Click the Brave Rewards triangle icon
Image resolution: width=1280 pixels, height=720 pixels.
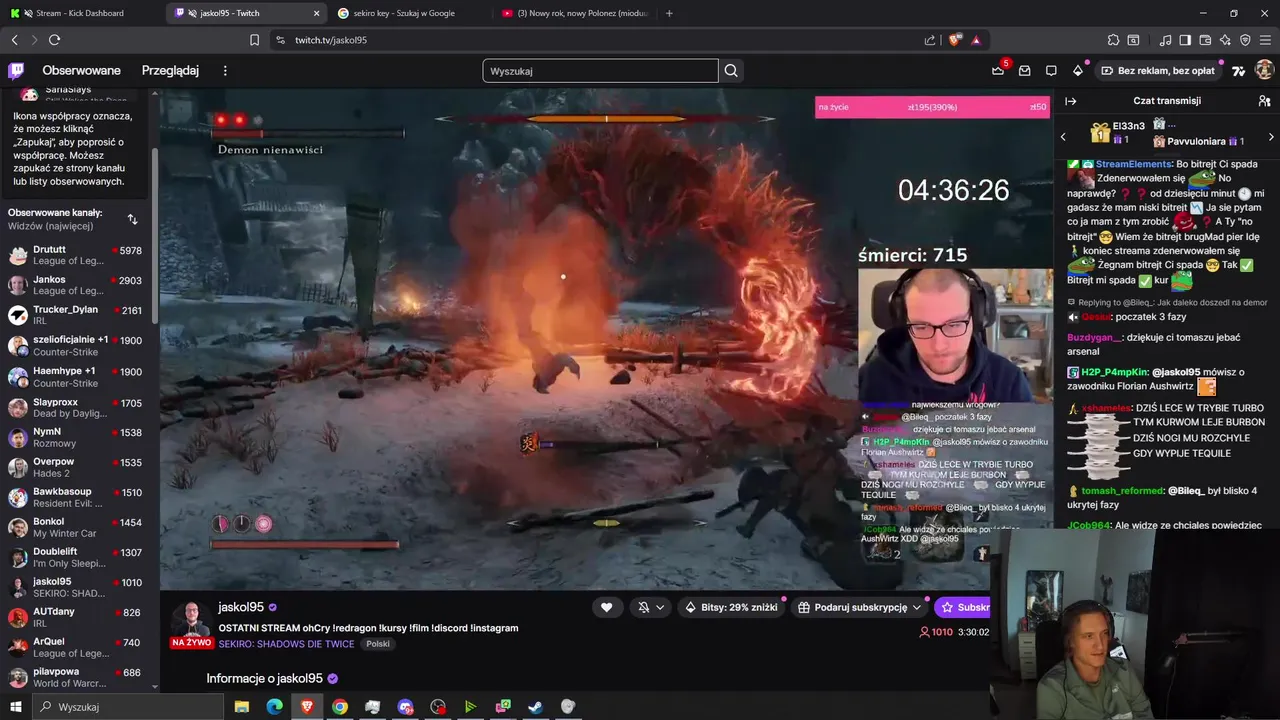976,40
